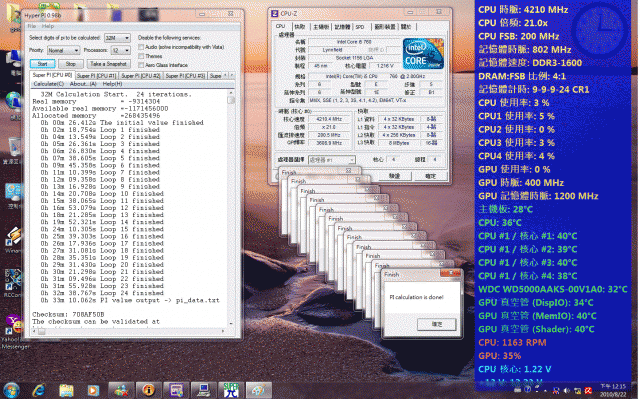The height and width of the screenshot is (399, 640).
Task: Click the 'Loop 24 finished' output line
Action: [x=102, y=293]
